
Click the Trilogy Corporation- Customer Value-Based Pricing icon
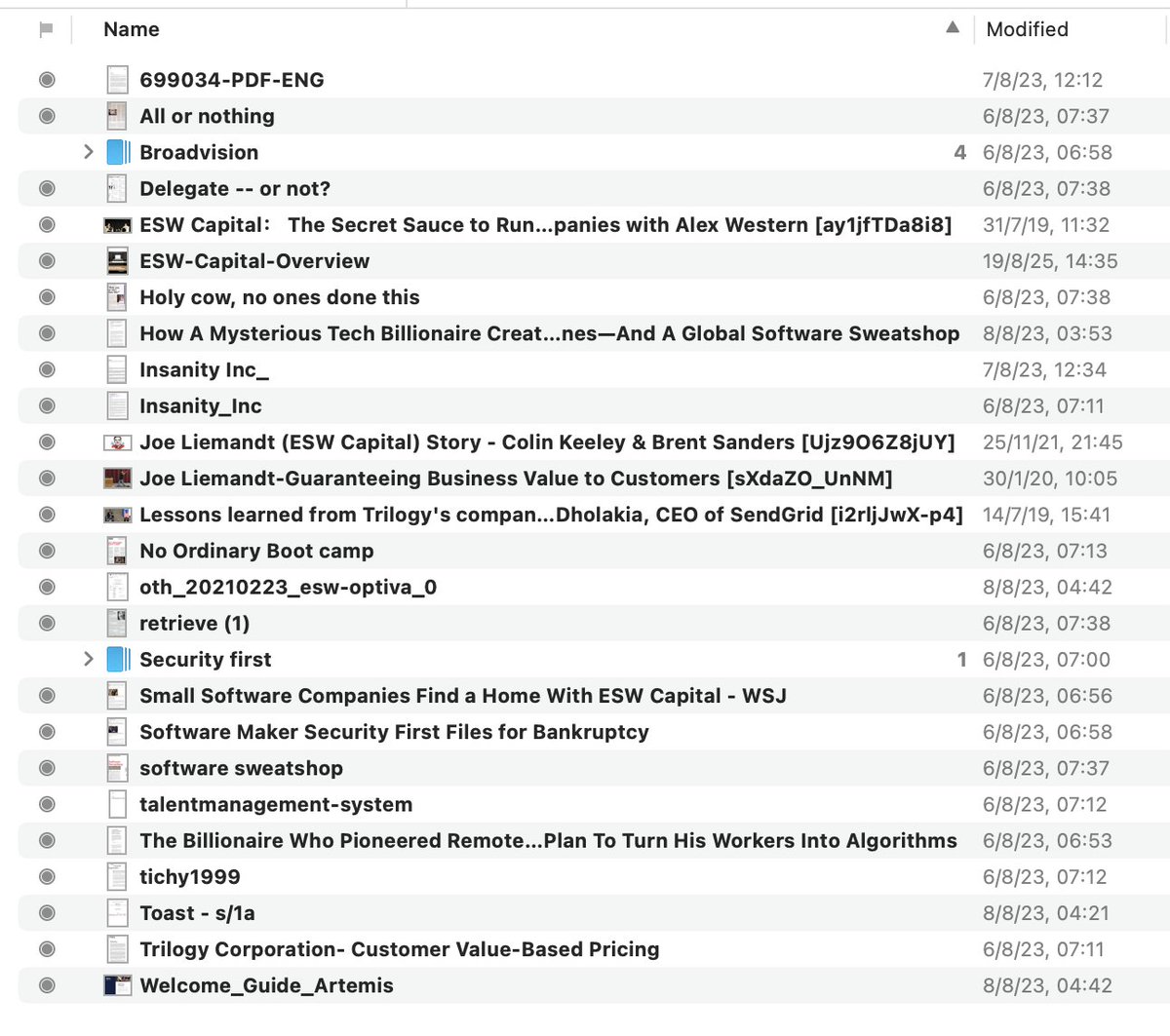(x=117, y=949)
